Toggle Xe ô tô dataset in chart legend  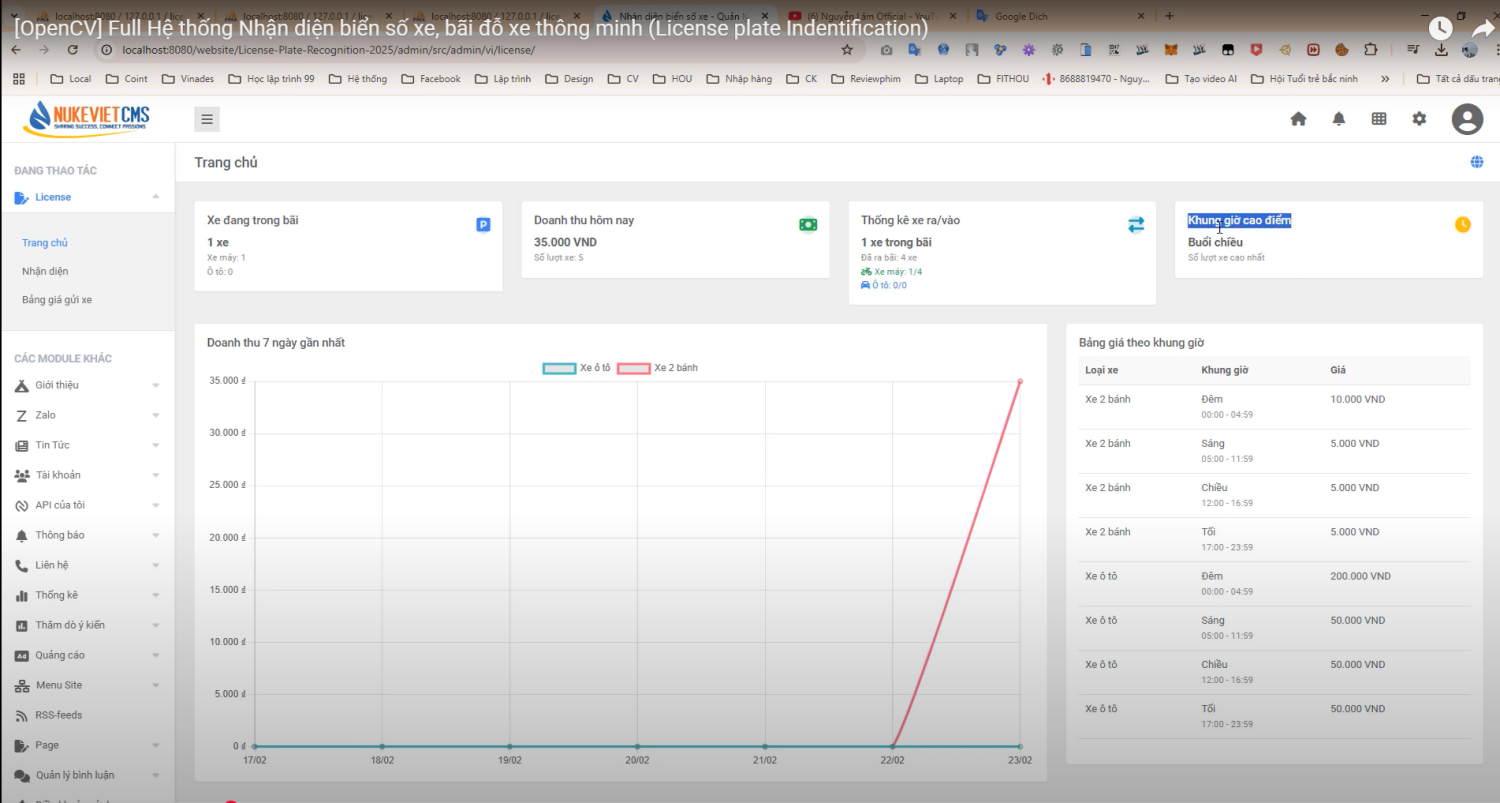(577, 368)
